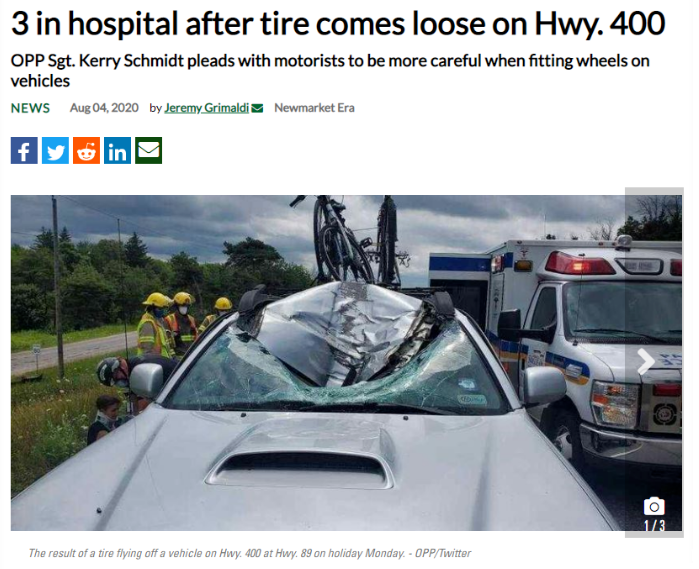Open the NEWS section link
Screen dimensions: 699x569
(x=31, y=109)
